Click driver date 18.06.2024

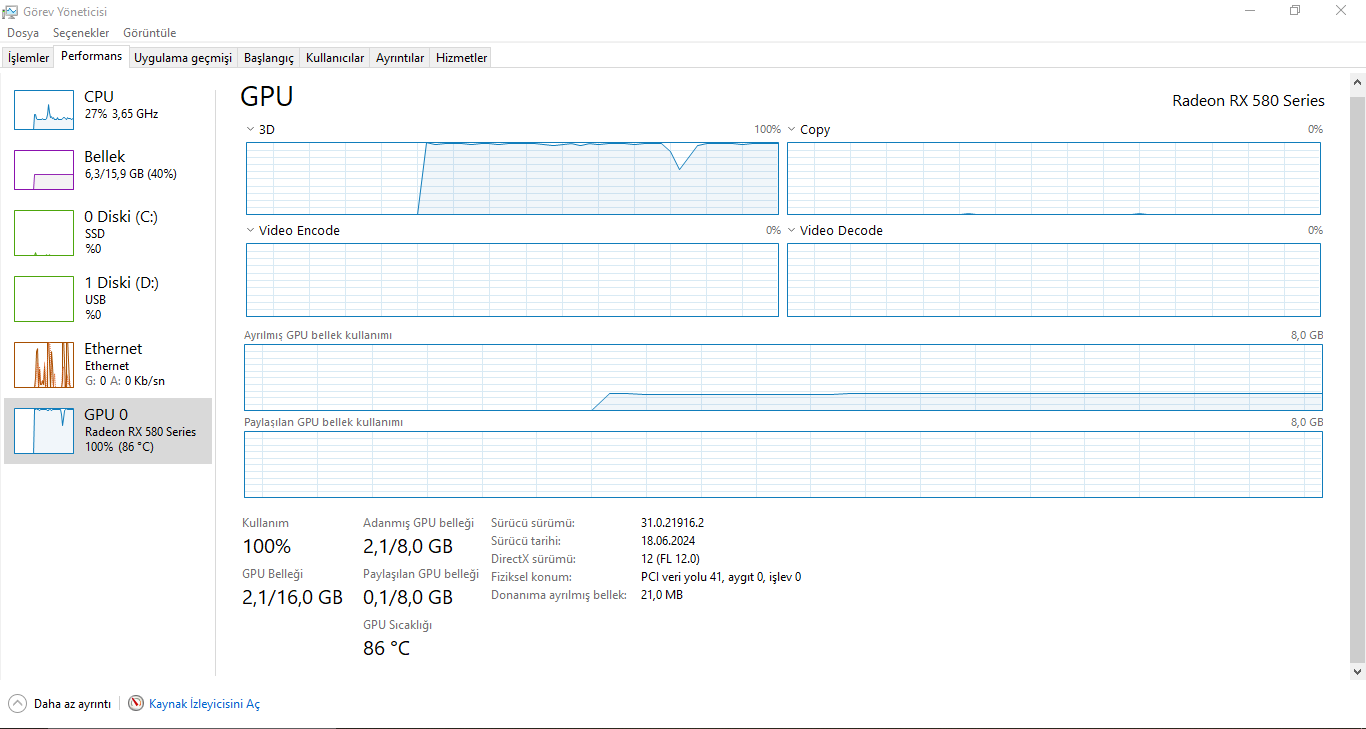coord(669,541)
